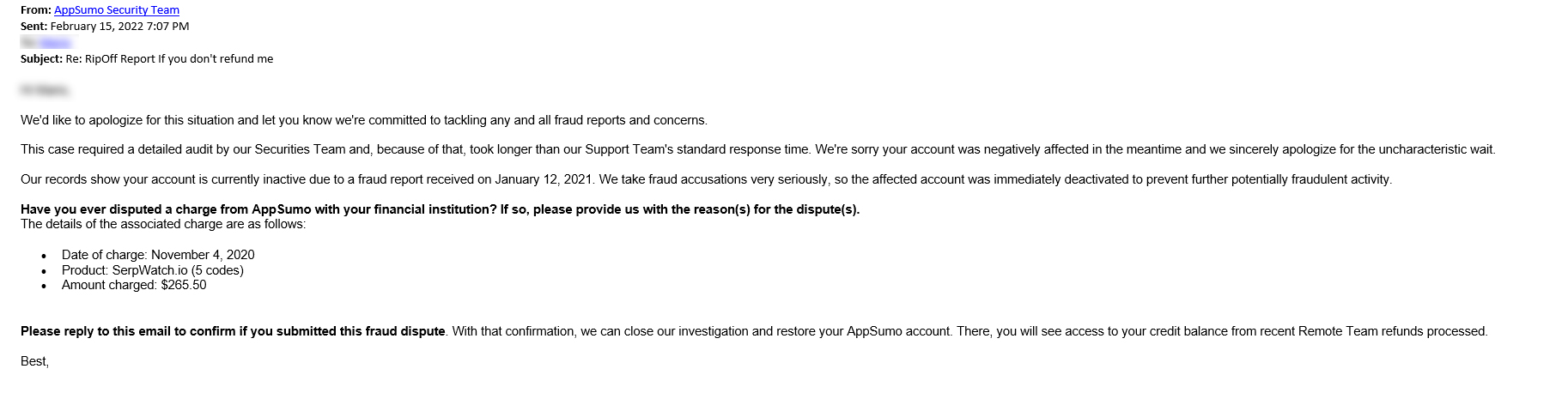Select the February 15, 2022 7:07 PM timestamp
This screenshot has height=393, width=1568.
[120, 27]
